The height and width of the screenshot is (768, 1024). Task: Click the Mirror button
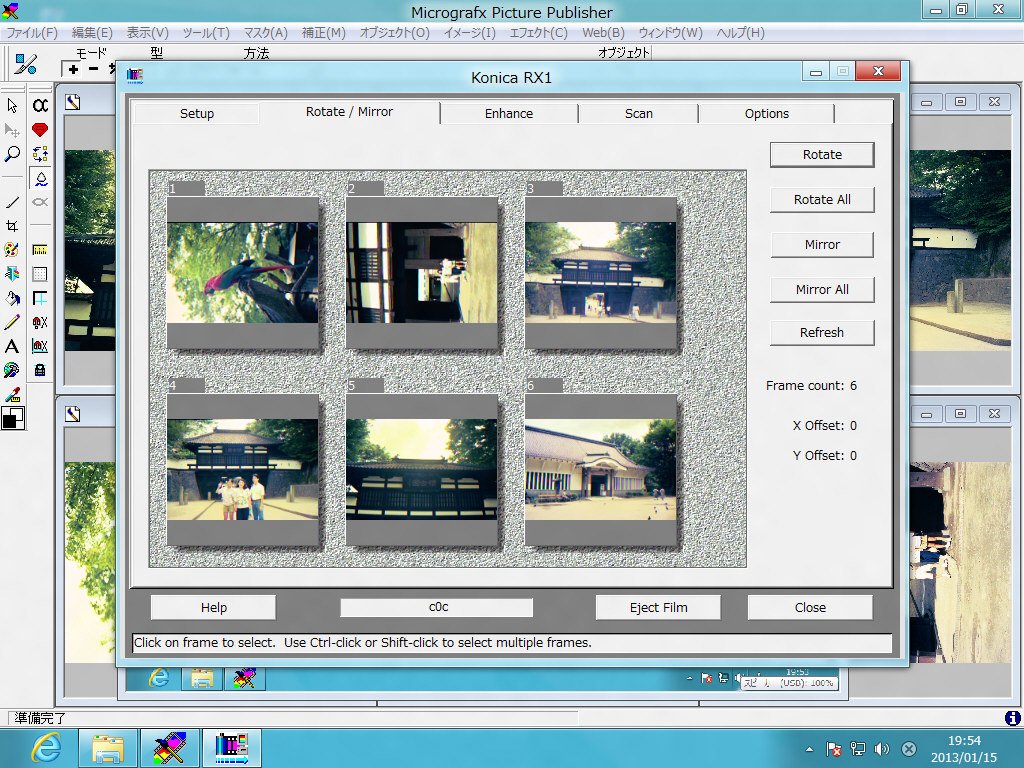pyautogui.click(x=822, y=245)
